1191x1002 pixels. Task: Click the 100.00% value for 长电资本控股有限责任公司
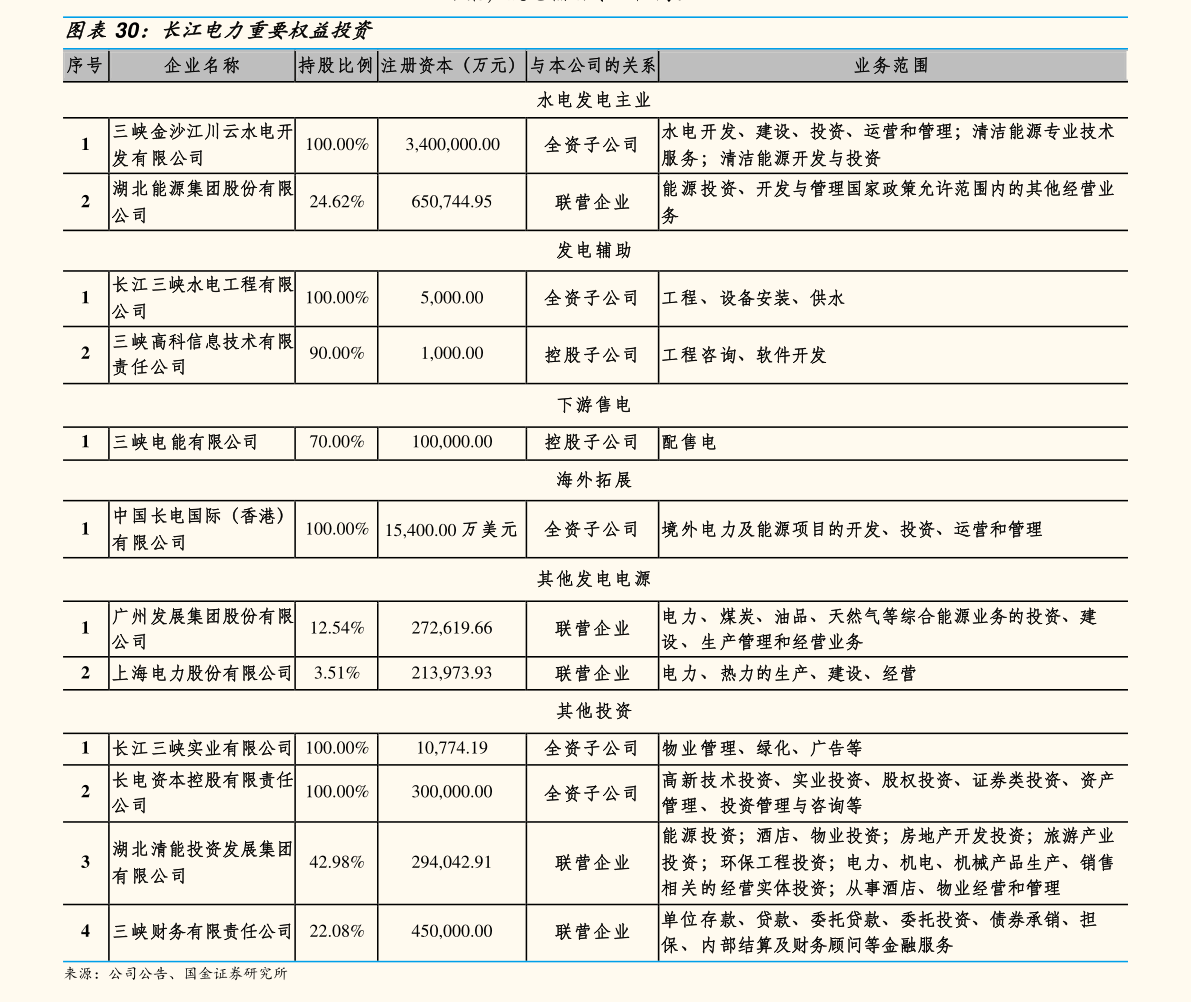[x=336, y=791]
